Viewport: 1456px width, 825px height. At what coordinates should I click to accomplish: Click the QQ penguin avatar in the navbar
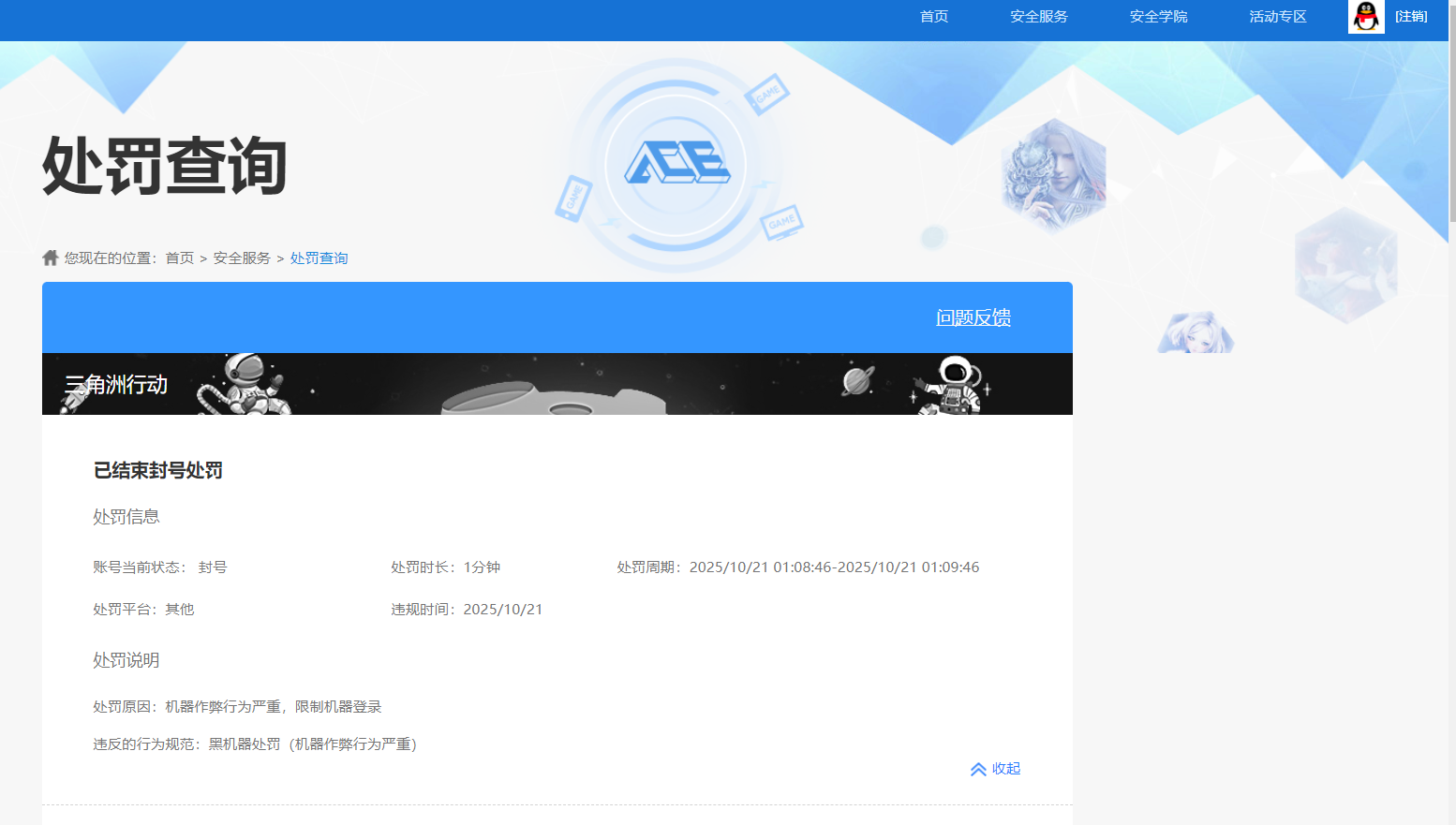(1366, 17)
